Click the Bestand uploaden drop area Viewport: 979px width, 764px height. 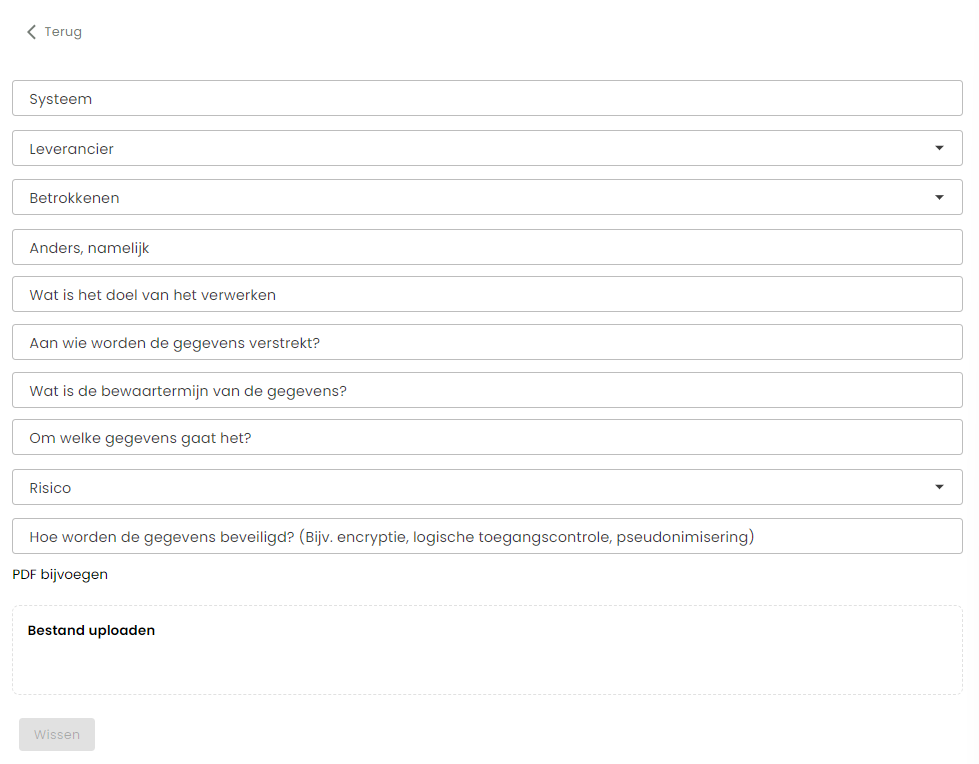pyautogui.click(x=487, y=650)
